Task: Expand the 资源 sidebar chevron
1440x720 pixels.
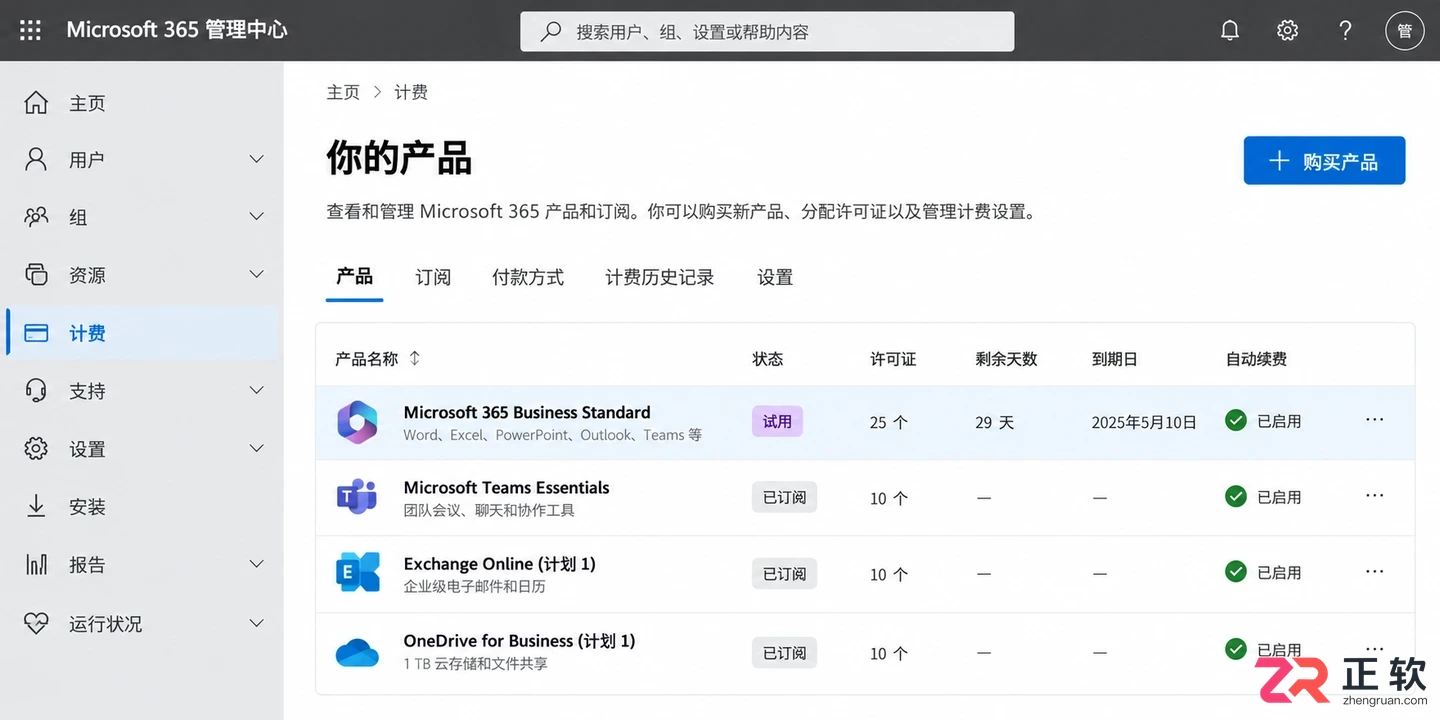Action: [x=257, y=274]
